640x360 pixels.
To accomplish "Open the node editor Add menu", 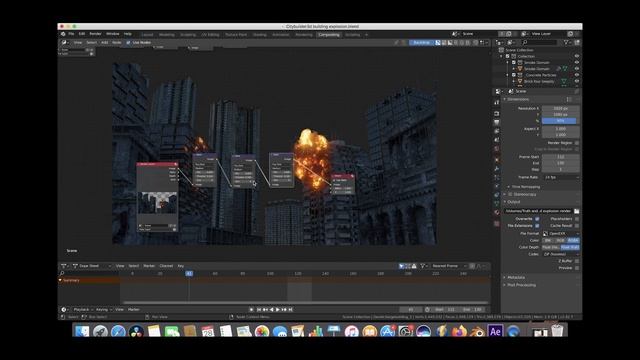I will point(104,42).
